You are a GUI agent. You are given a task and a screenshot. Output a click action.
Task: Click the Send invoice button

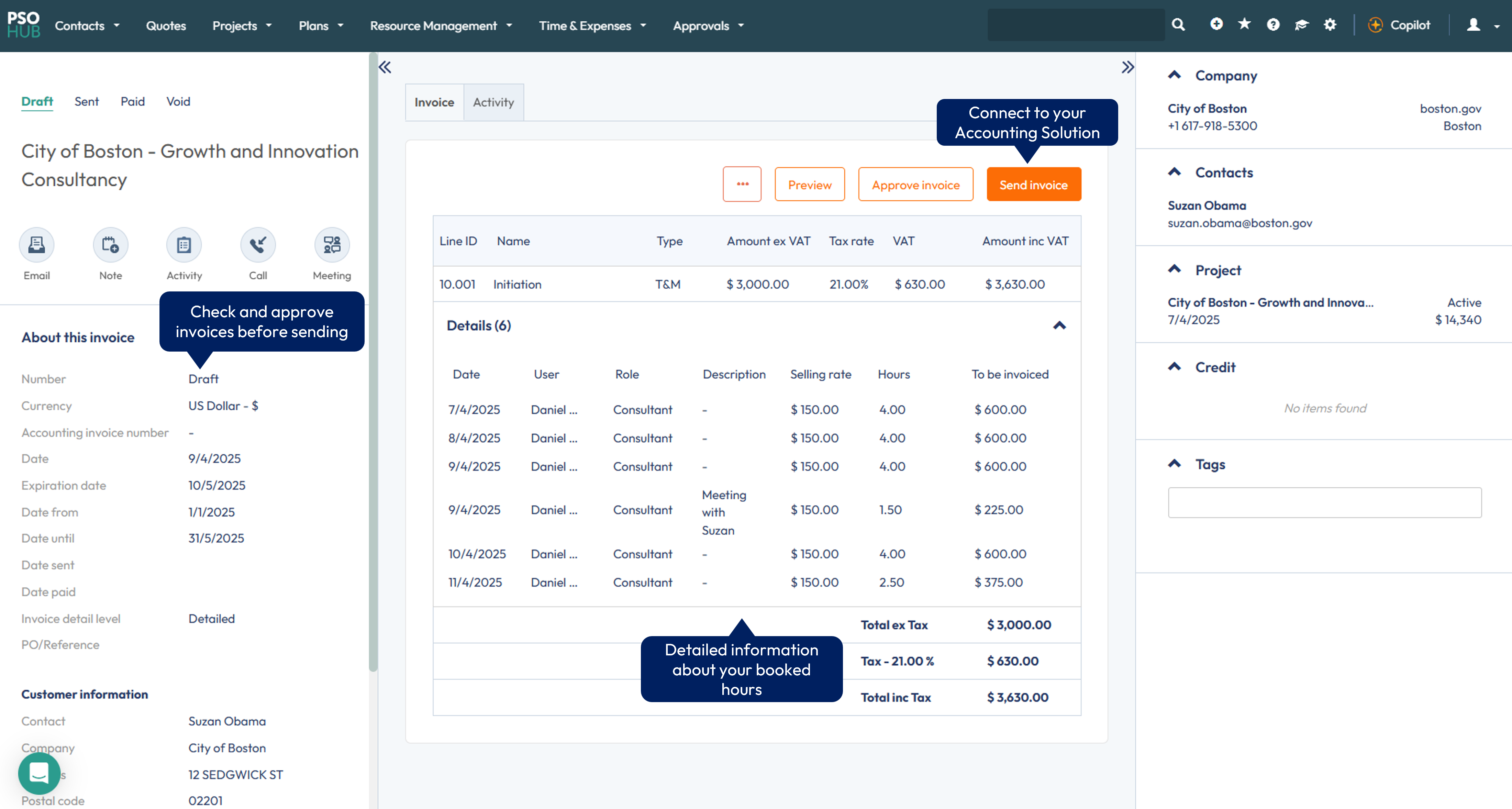coord(1033,185)
